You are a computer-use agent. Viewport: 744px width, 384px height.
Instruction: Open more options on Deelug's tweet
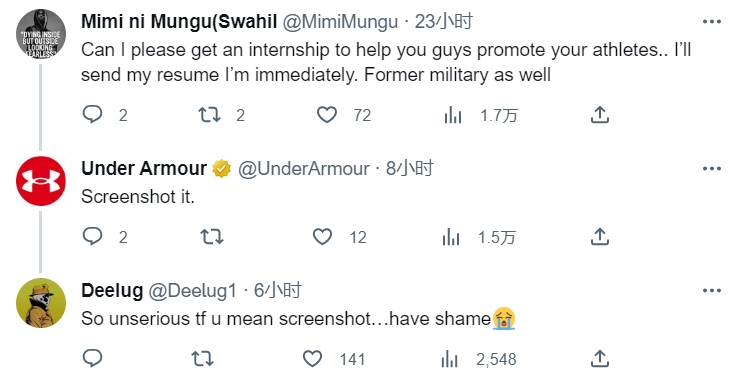click(x=712, y=290)
